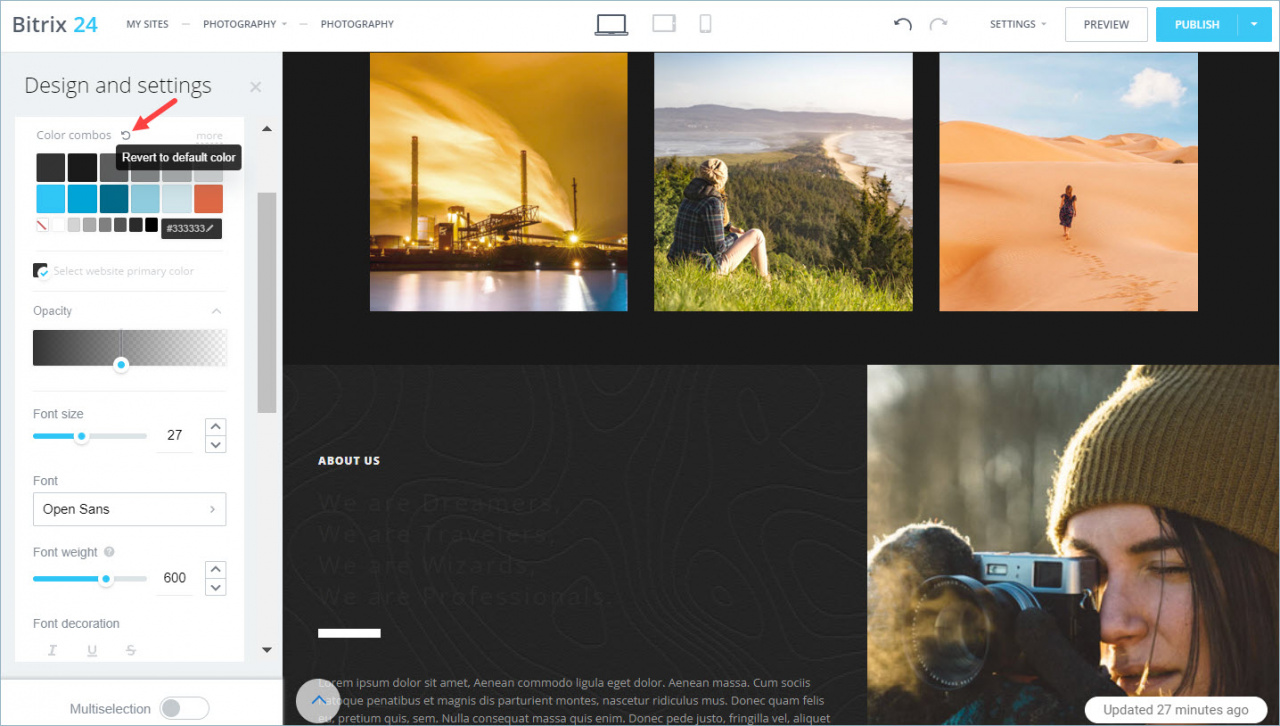Click the Lorem ipsum paragraph text
The width and height of the screenshot is (1280, 726).
point(572,701)
